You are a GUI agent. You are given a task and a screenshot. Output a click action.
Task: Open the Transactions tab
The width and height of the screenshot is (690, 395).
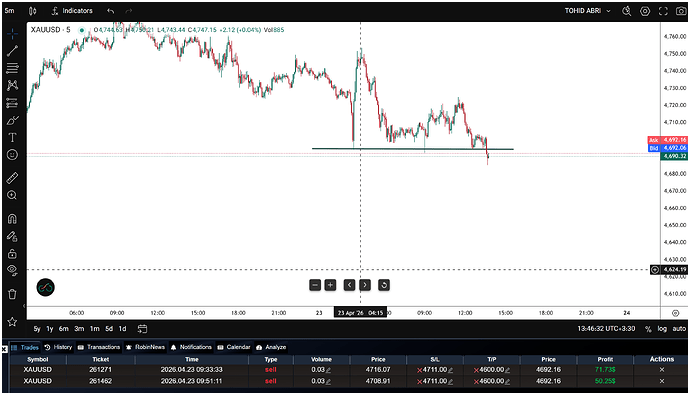pyautogui.click(x=99, y=347)
